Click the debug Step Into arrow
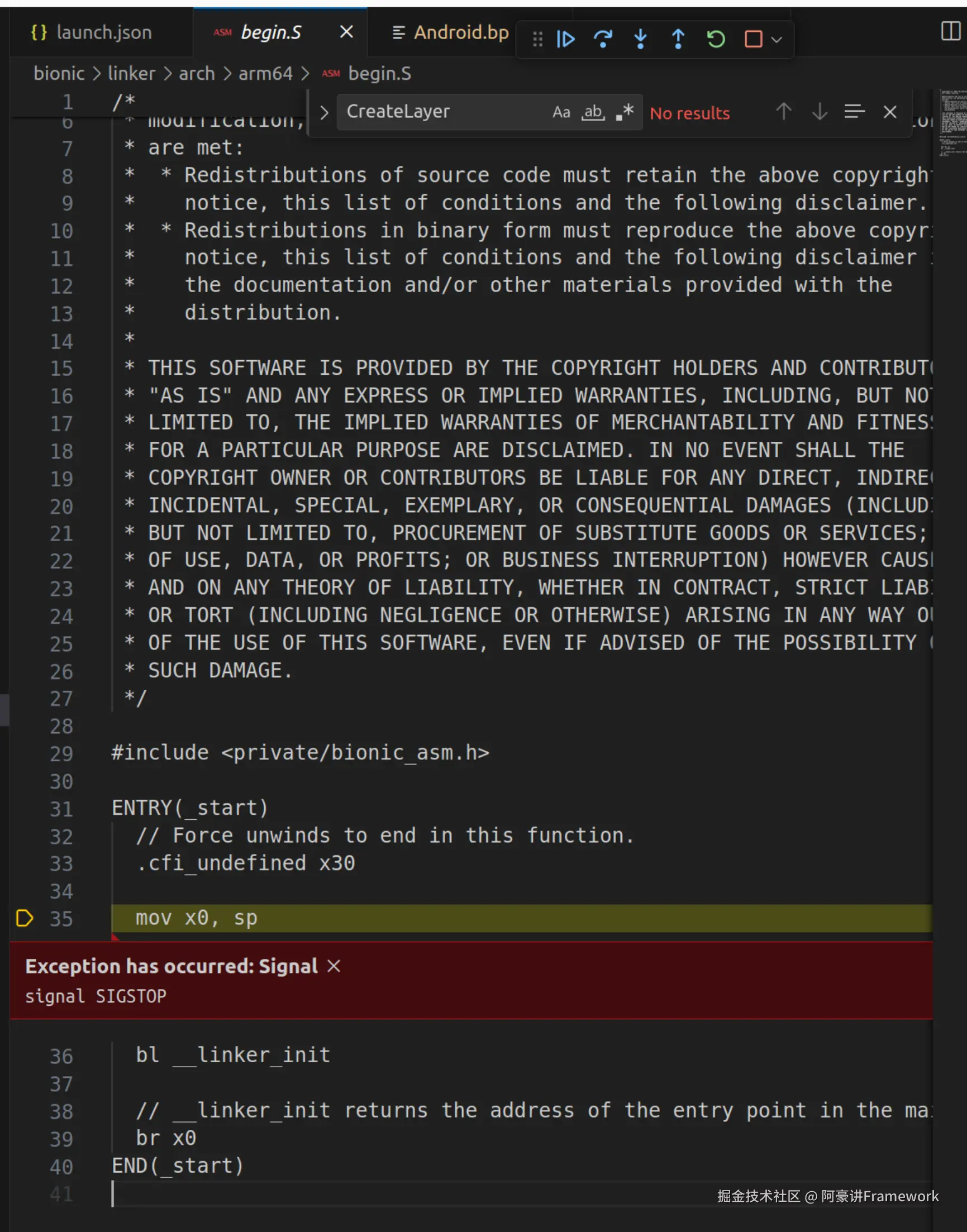 [x=640, y=39]
